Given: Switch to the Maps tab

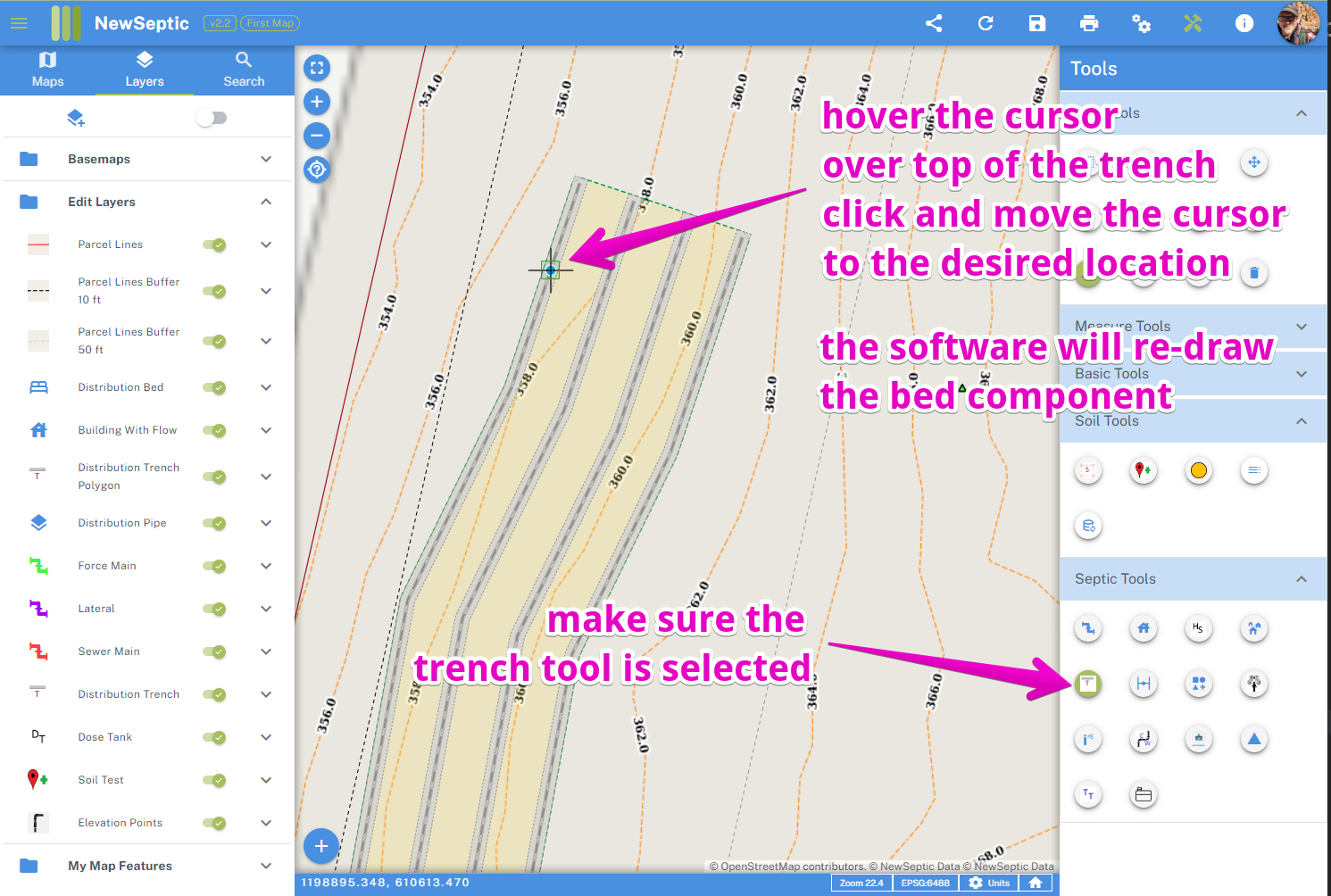Looking at the screenshot, I should click(48, 70).
